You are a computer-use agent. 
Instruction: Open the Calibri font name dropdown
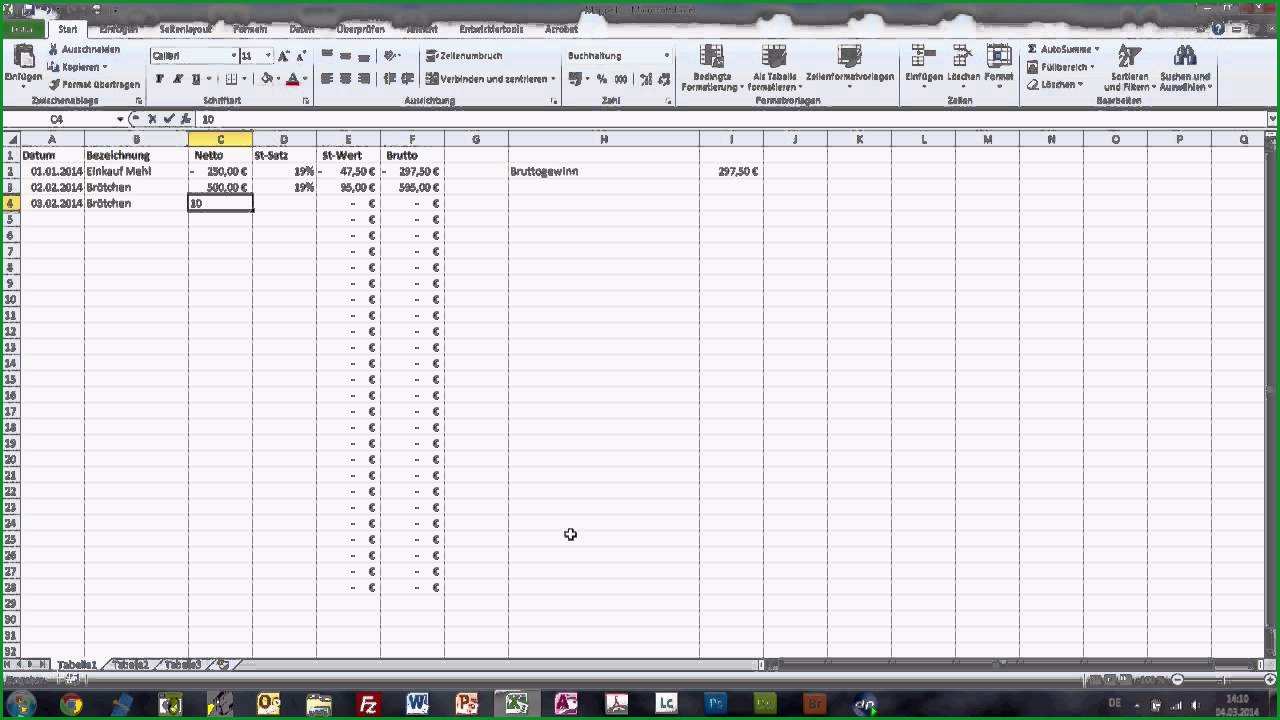[234, 56]
